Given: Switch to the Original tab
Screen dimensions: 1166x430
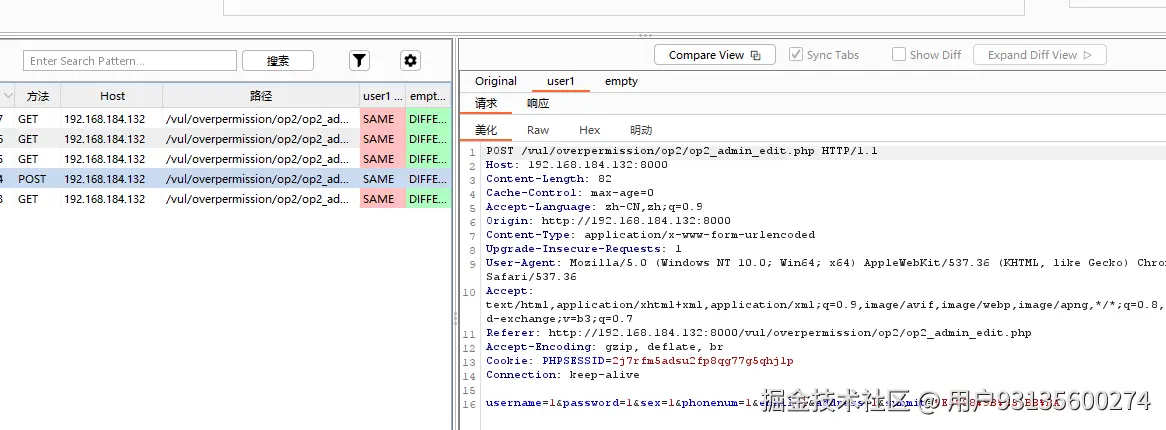Looking at the screenshot, I should click(496, 81).
